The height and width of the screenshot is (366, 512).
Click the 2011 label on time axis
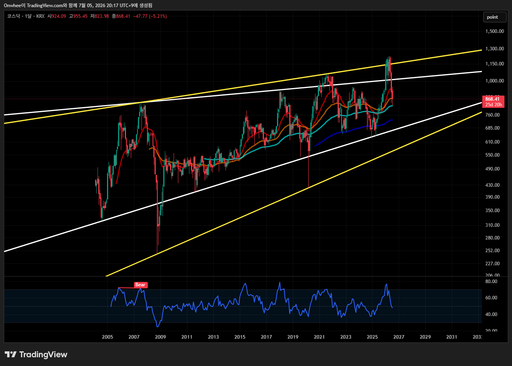tap(187, 337)
